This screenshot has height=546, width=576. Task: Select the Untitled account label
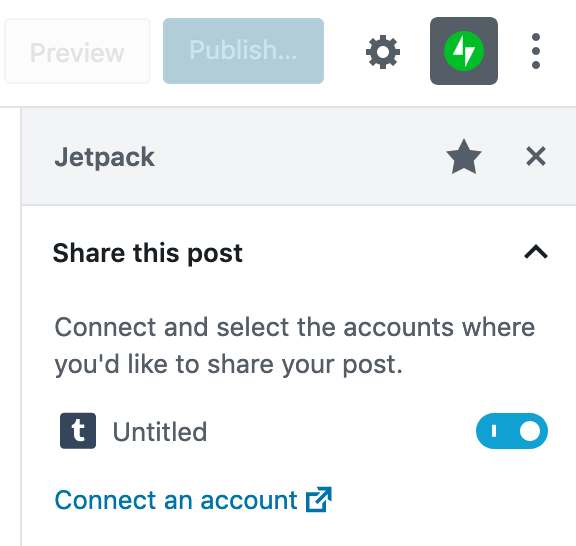point(160,432)
